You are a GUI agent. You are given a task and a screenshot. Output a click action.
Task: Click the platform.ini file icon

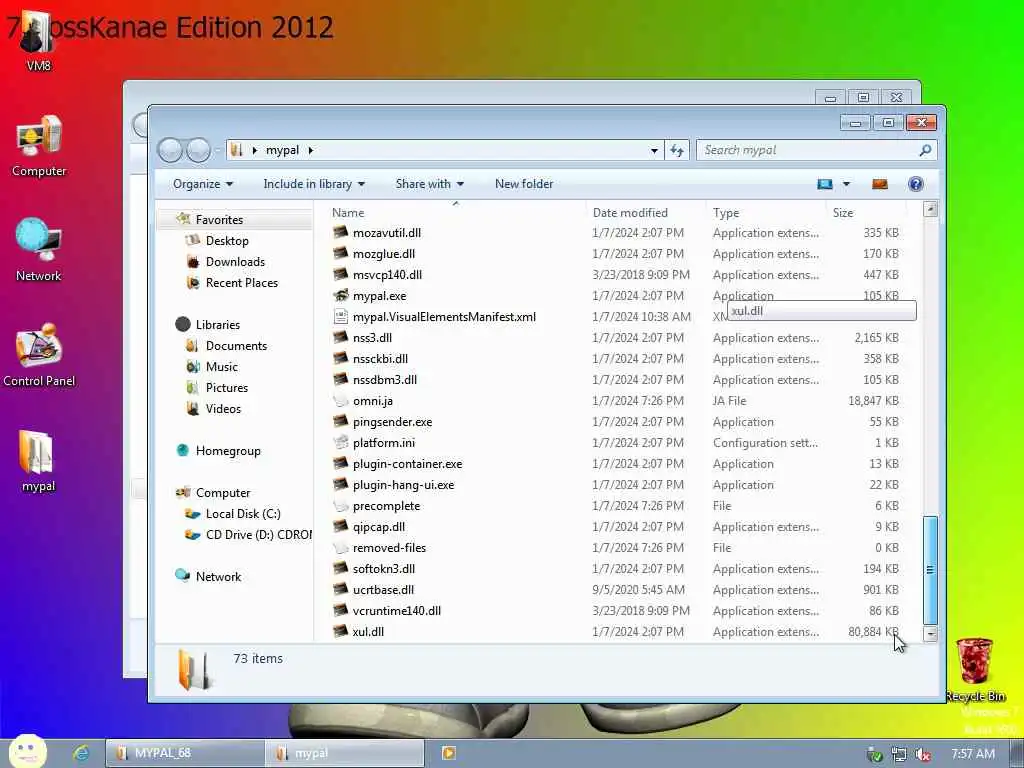[340, 442]
